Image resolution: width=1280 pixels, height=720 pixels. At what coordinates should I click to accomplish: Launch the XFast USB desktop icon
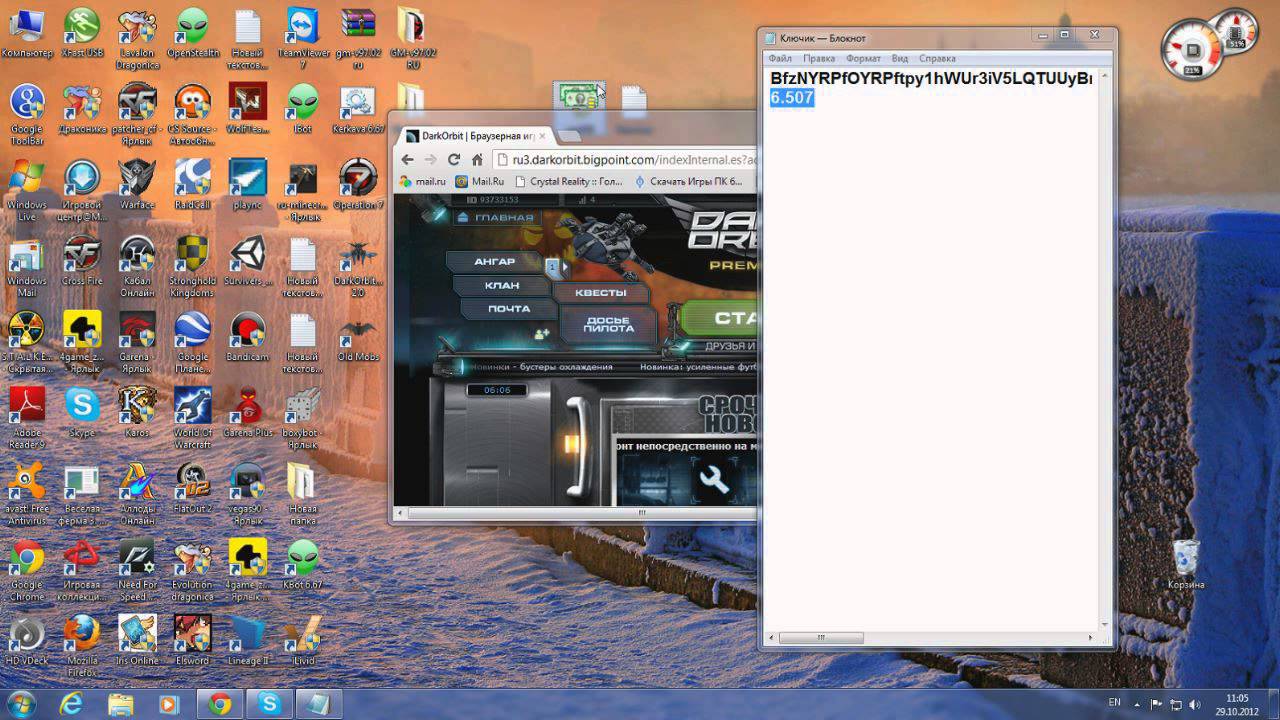coord(82,32)
